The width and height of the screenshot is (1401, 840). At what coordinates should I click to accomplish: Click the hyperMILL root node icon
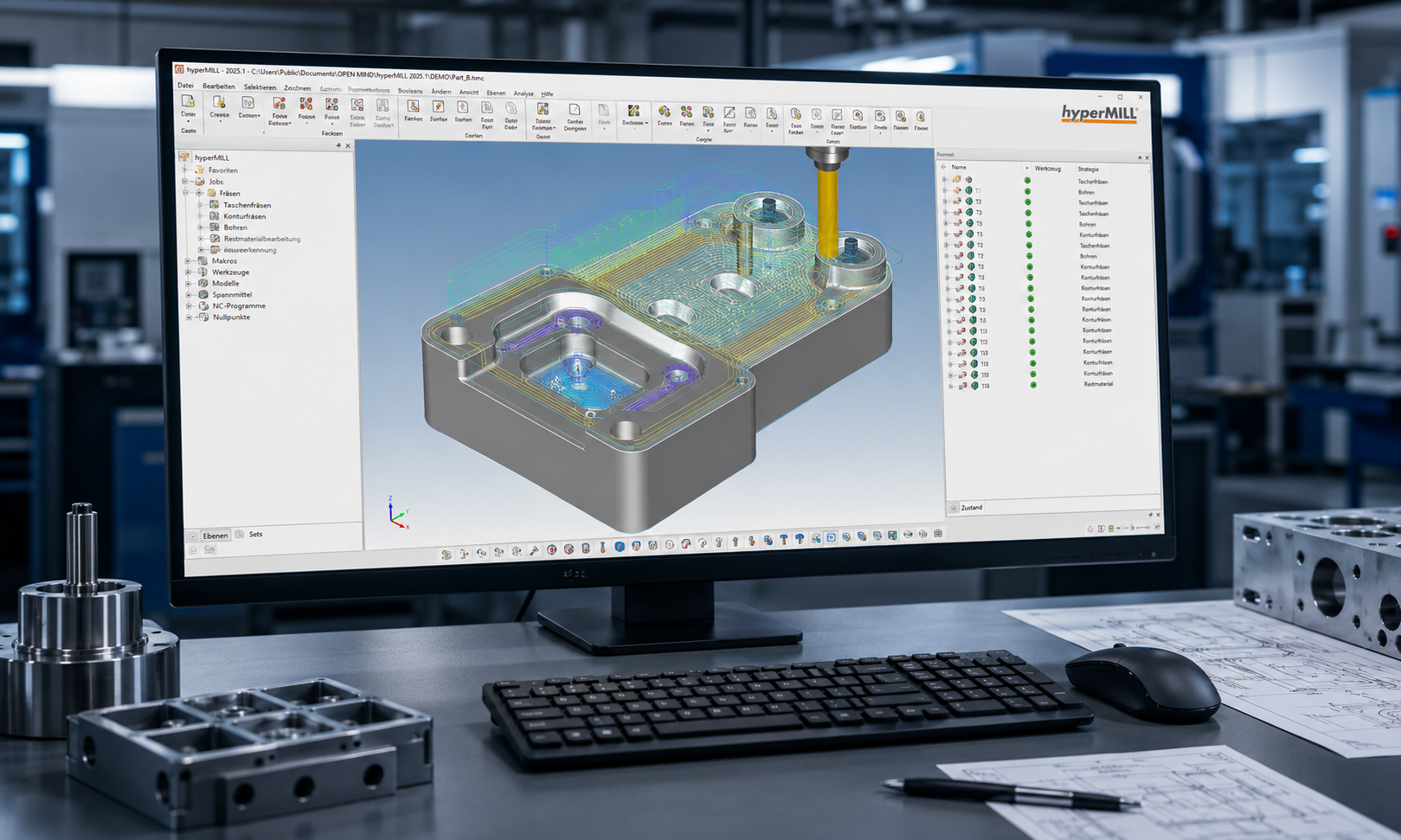184,157
